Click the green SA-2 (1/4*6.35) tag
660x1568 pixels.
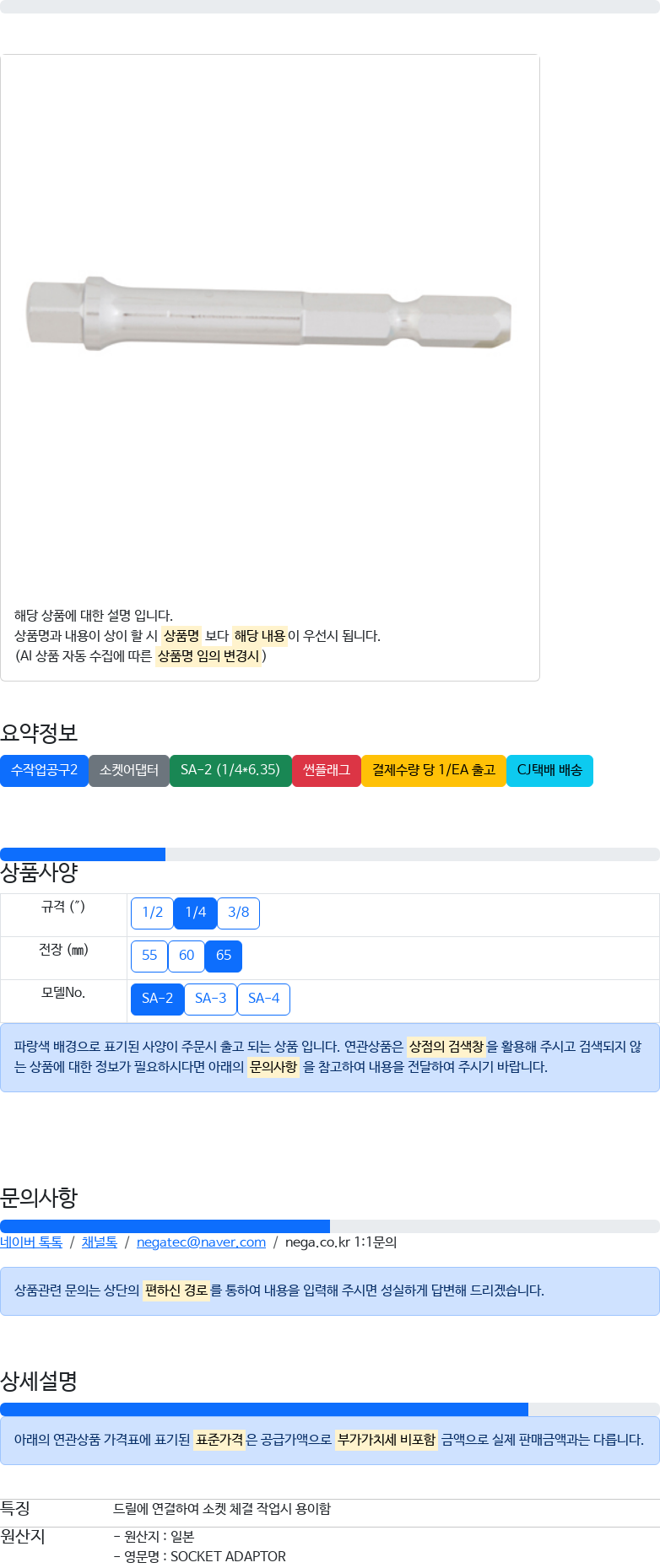230,770
